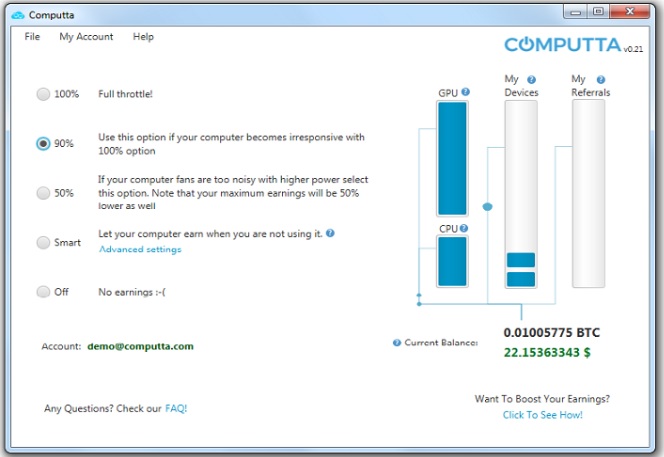Click the GPU help question icon
Screen dimensions: 664x457
[465, 91]
